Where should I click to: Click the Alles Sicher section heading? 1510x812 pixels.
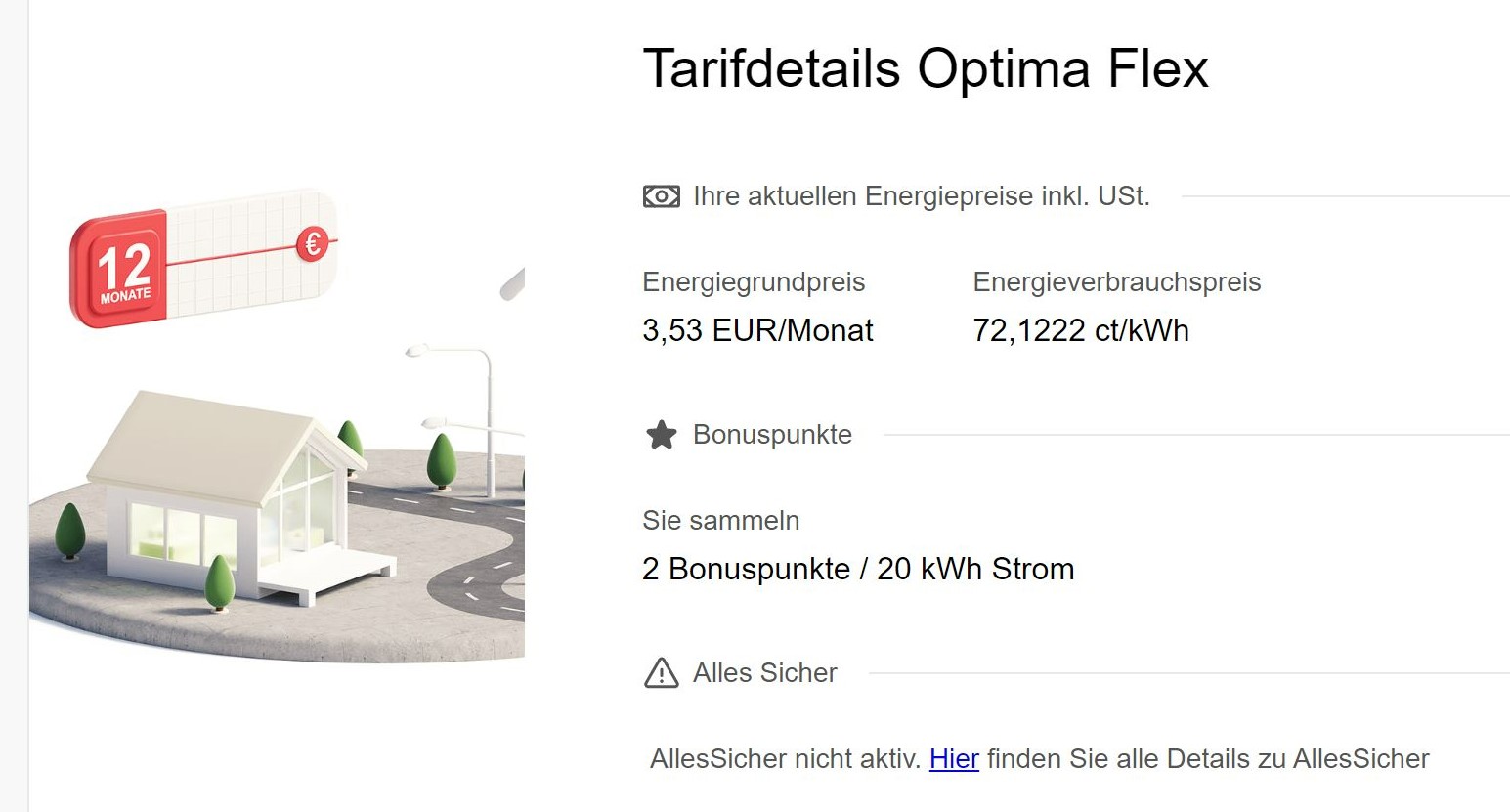pos(765,673)
